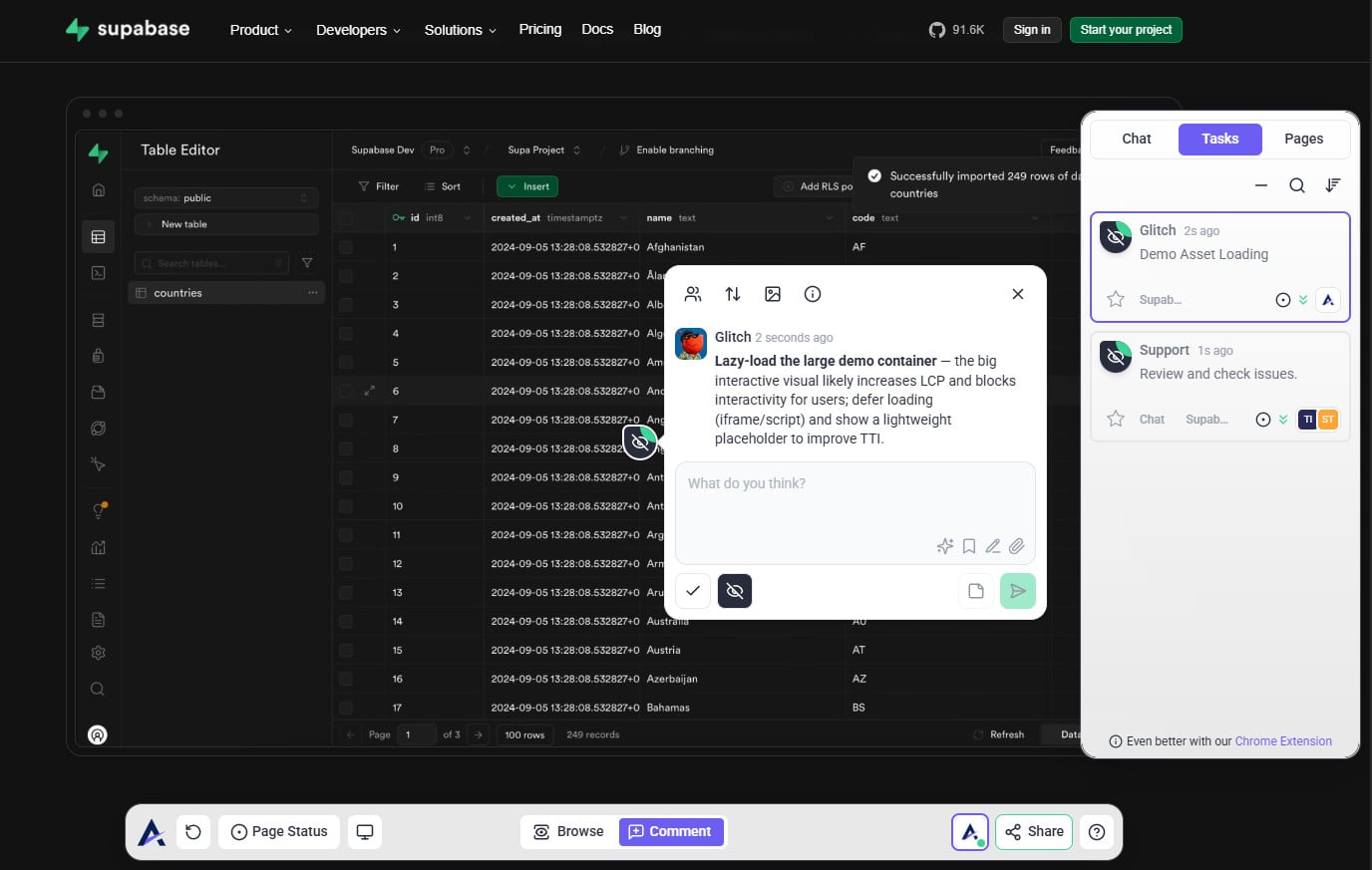Viewport: 1372px width, 870px height.
Task: Click the search icon in the Tasks panel
Action: [1296, 185]
